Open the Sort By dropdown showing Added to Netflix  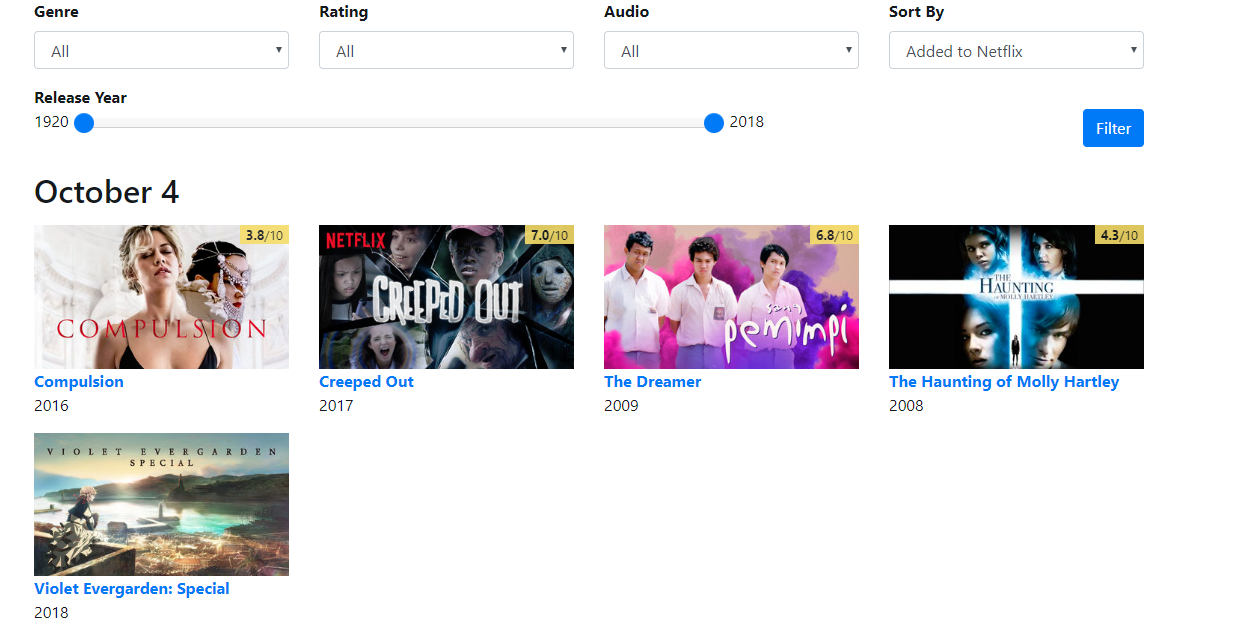[1016, 50]
